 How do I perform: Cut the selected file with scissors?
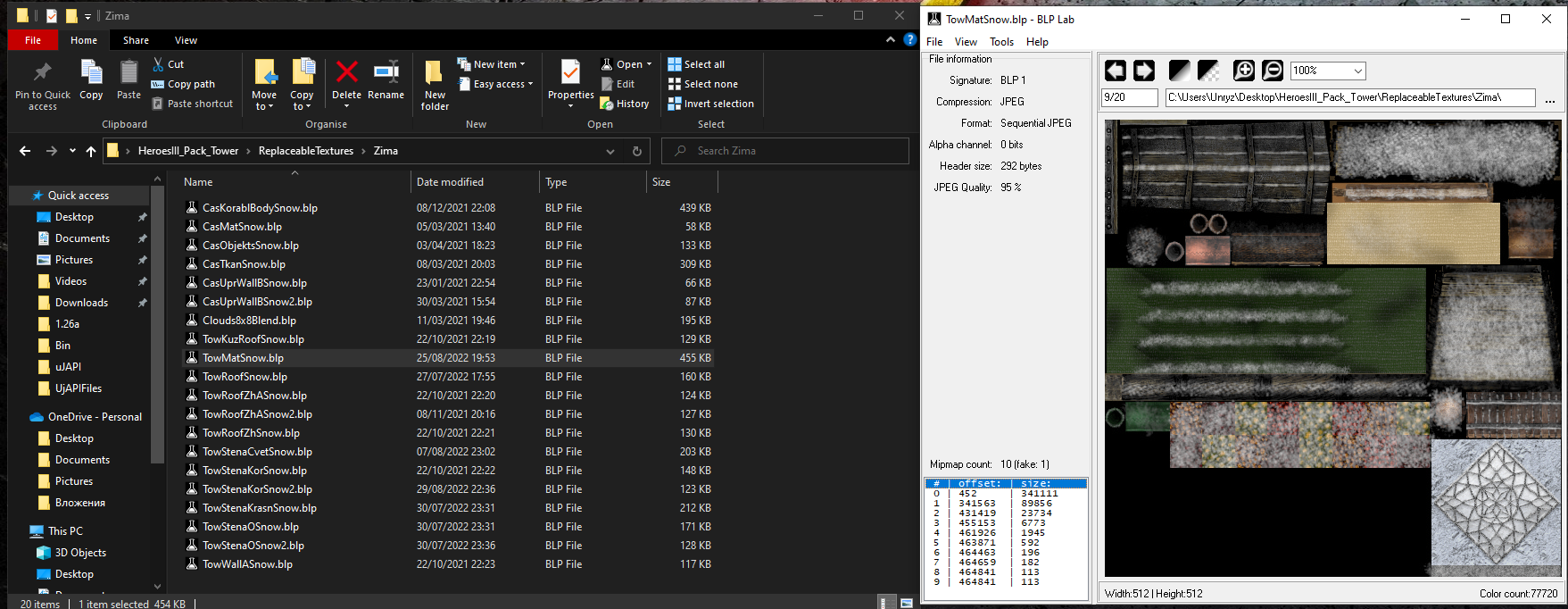[x=168, y=64]
